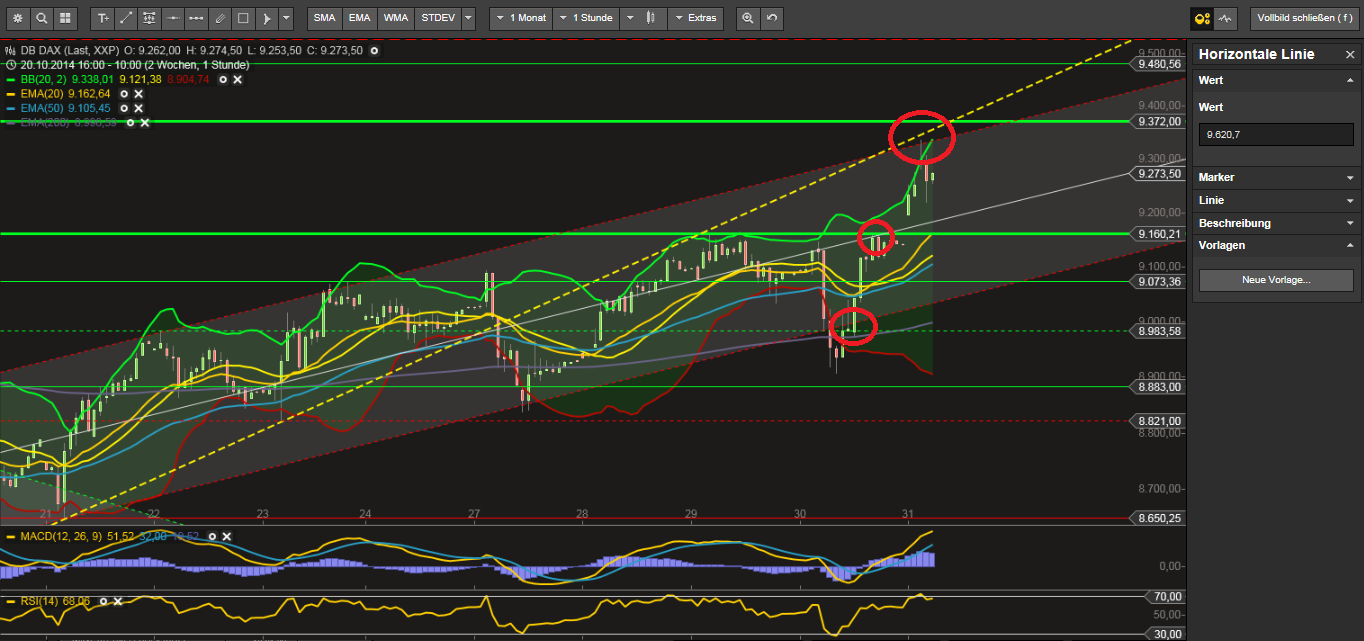Screen dimensions: 1364x641
Task: Click the current price 9.273,50 label
Action: coord(1160,173)
